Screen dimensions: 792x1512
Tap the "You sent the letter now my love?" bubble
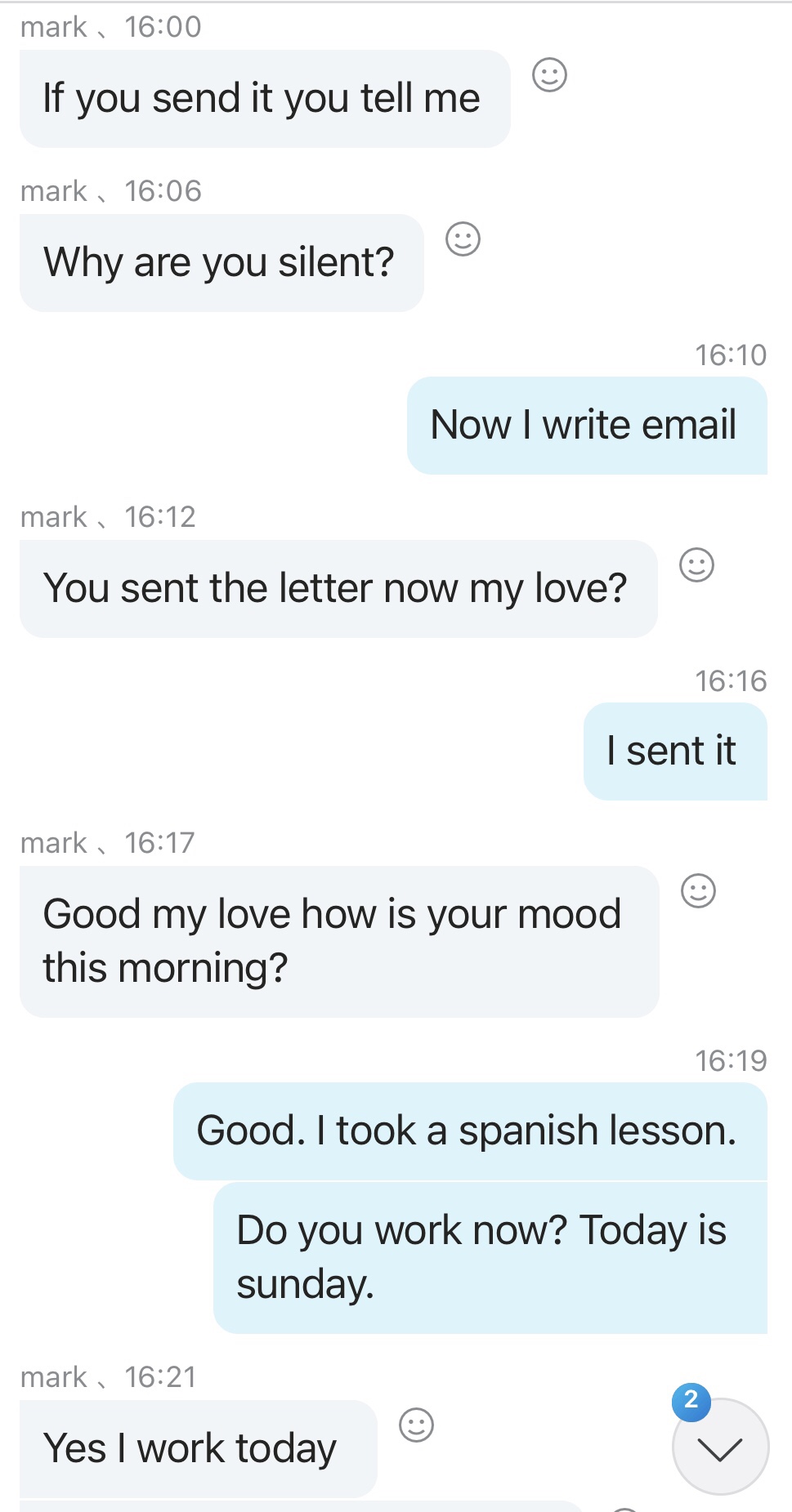(x=337, y=589)
